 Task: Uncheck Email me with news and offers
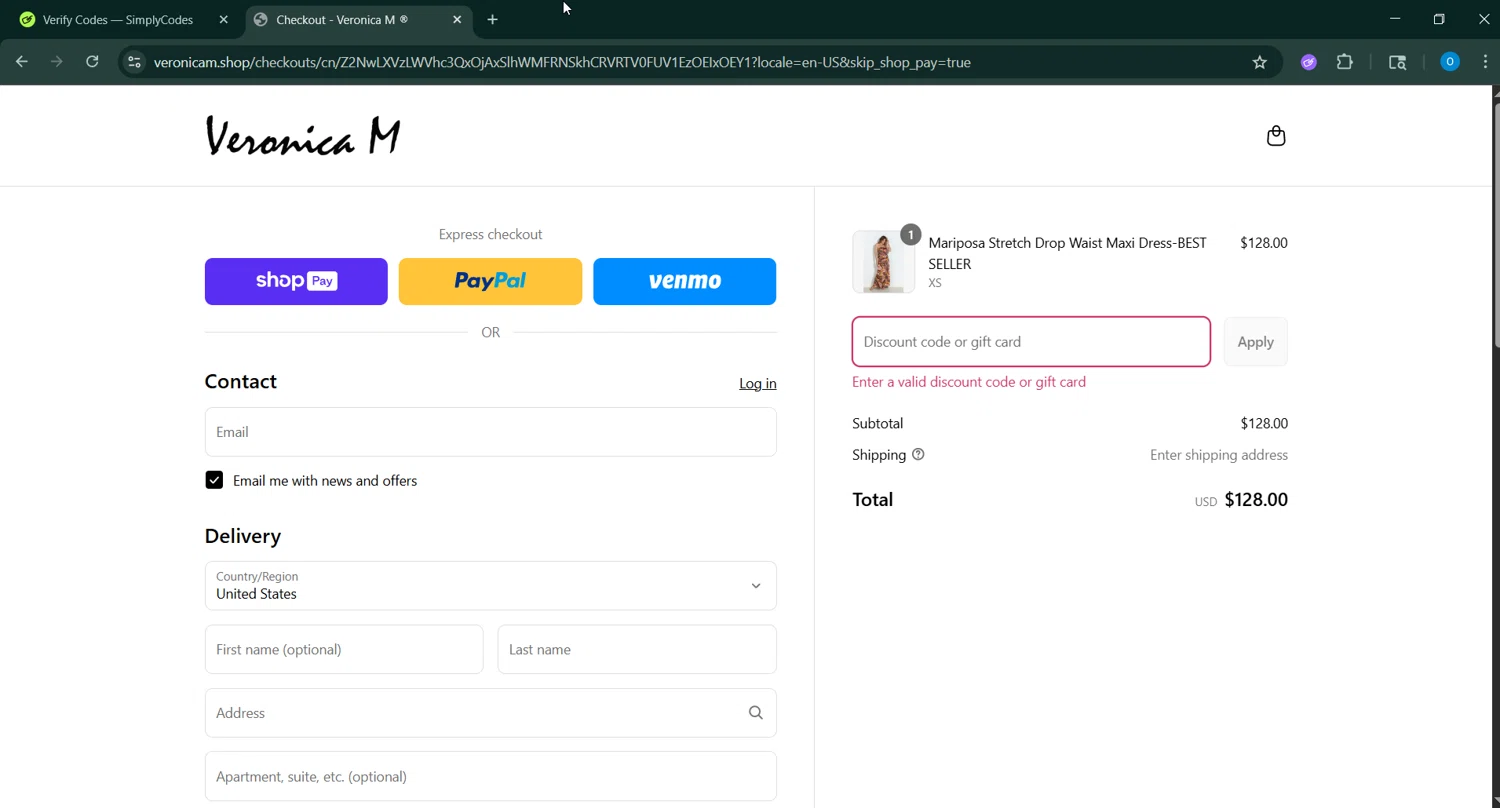pyautogui.click(x=214, y=480)
